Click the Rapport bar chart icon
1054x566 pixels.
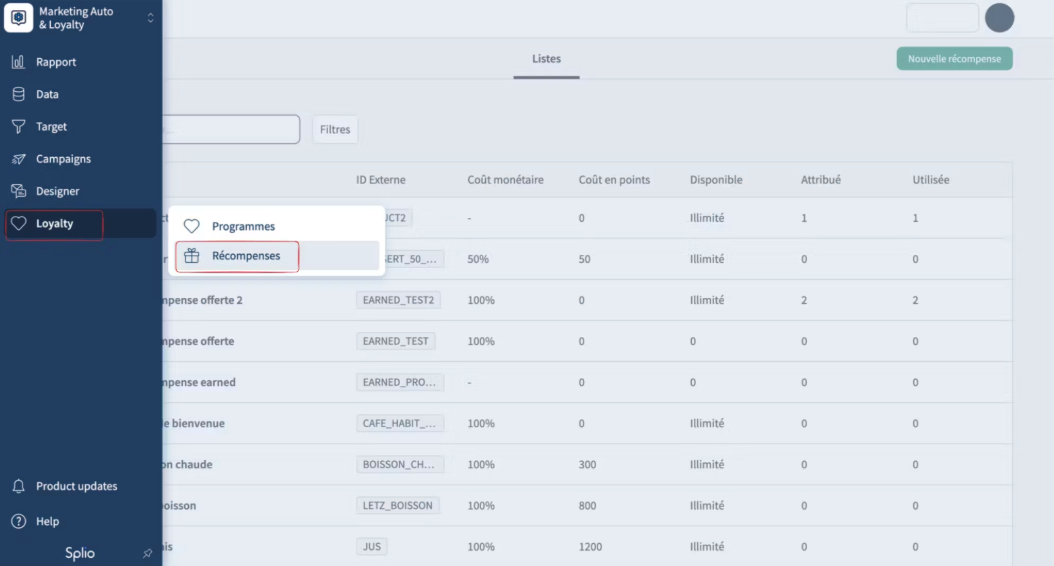coord(18,62)
